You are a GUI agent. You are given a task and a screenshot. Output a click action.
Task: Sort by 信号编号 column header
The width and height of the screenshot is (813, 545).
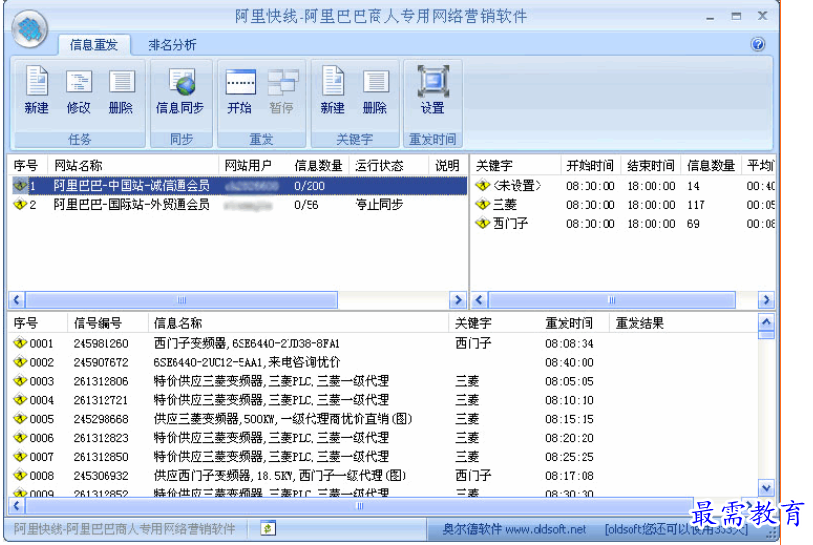tap(107, 323)
